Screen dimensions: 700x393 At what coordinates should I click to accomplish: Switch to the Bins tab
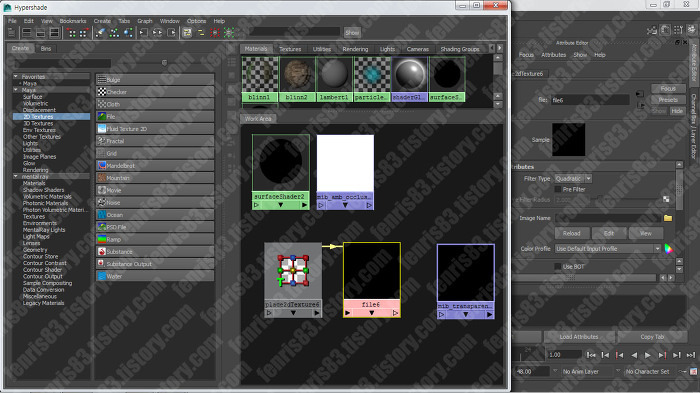click(x=46, y=49)
